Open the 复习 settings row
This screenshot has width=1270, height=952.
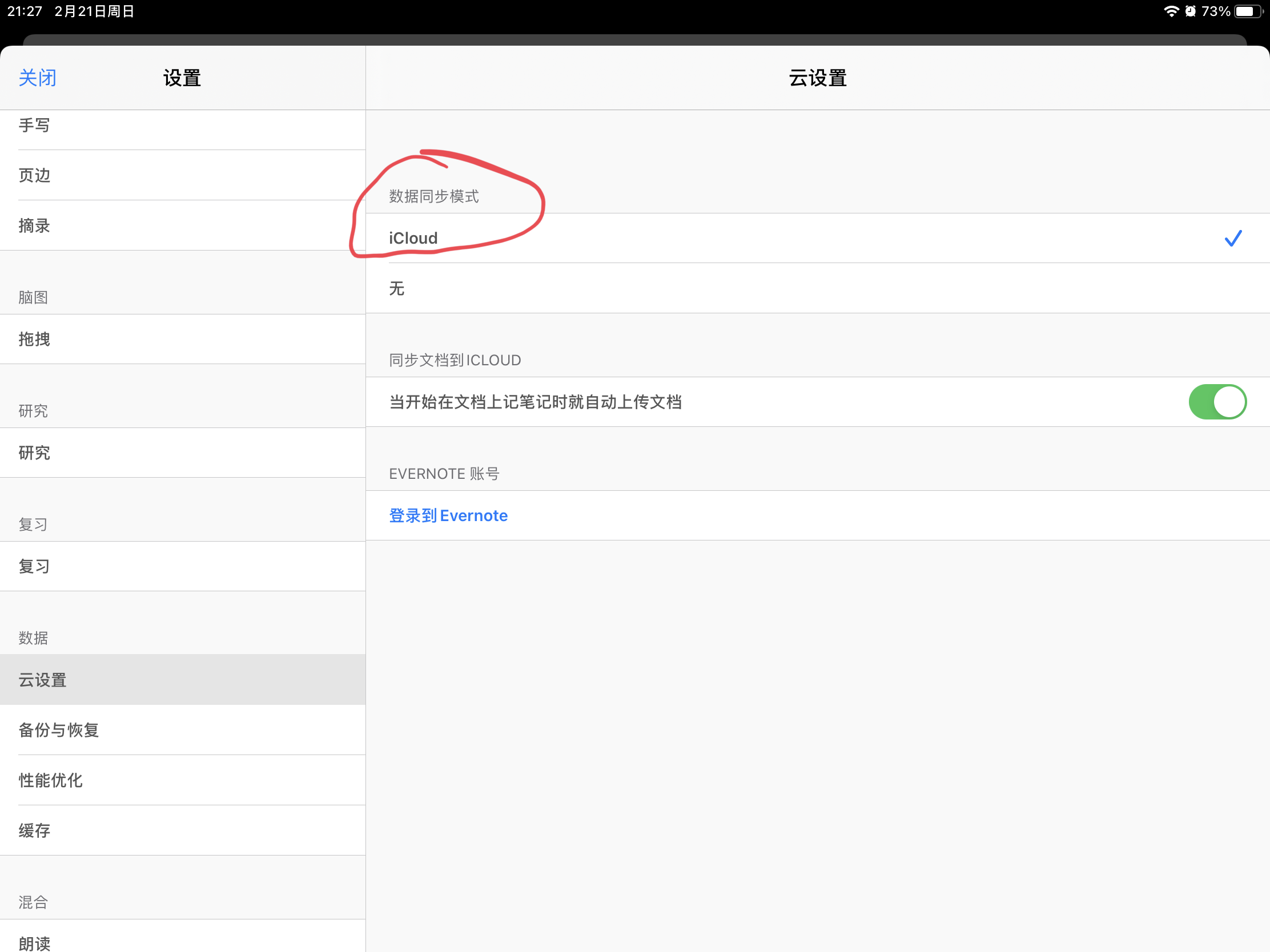click(183, 566)
